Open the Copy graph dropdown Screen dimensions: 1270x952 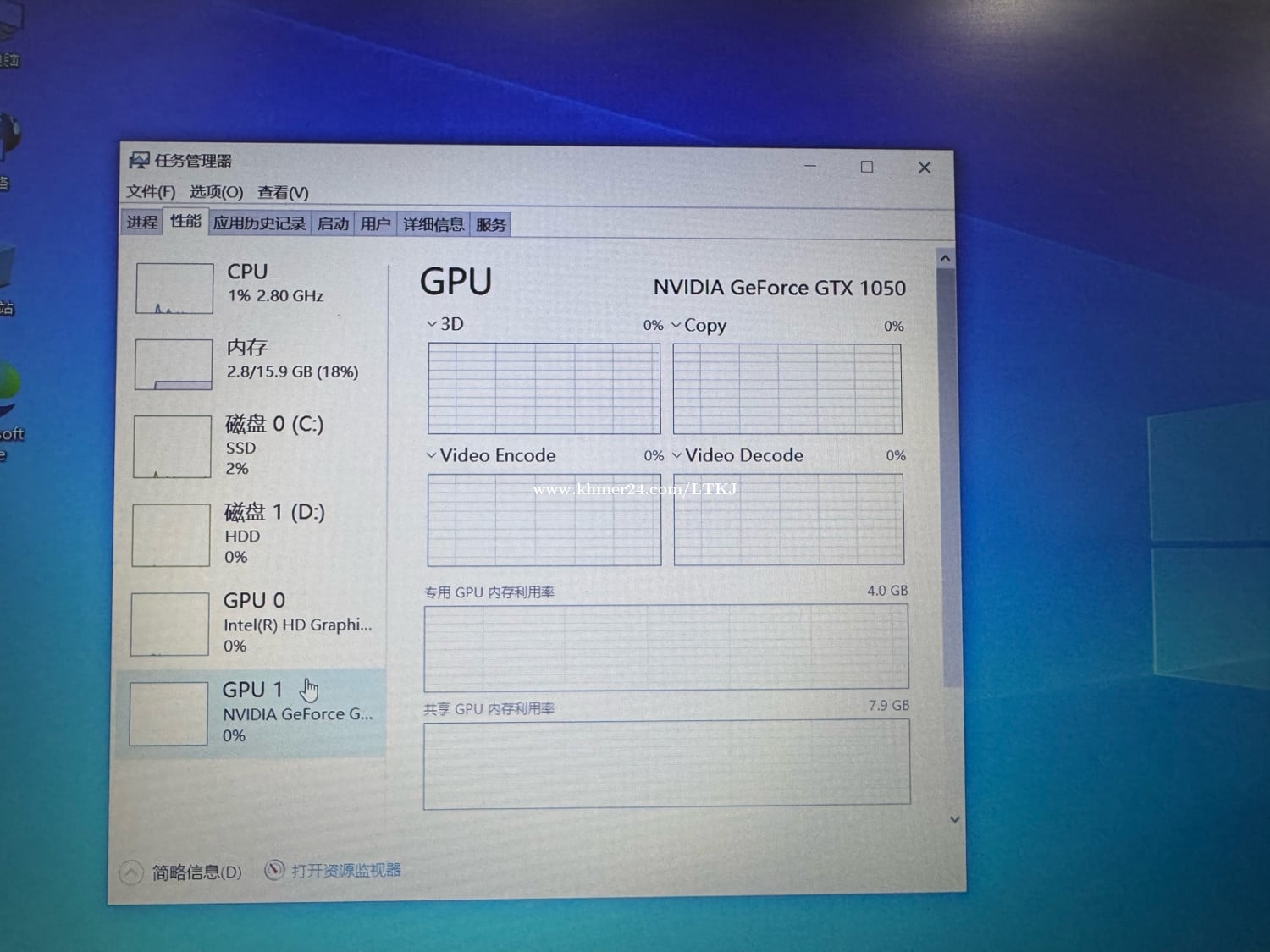(676, 325)
